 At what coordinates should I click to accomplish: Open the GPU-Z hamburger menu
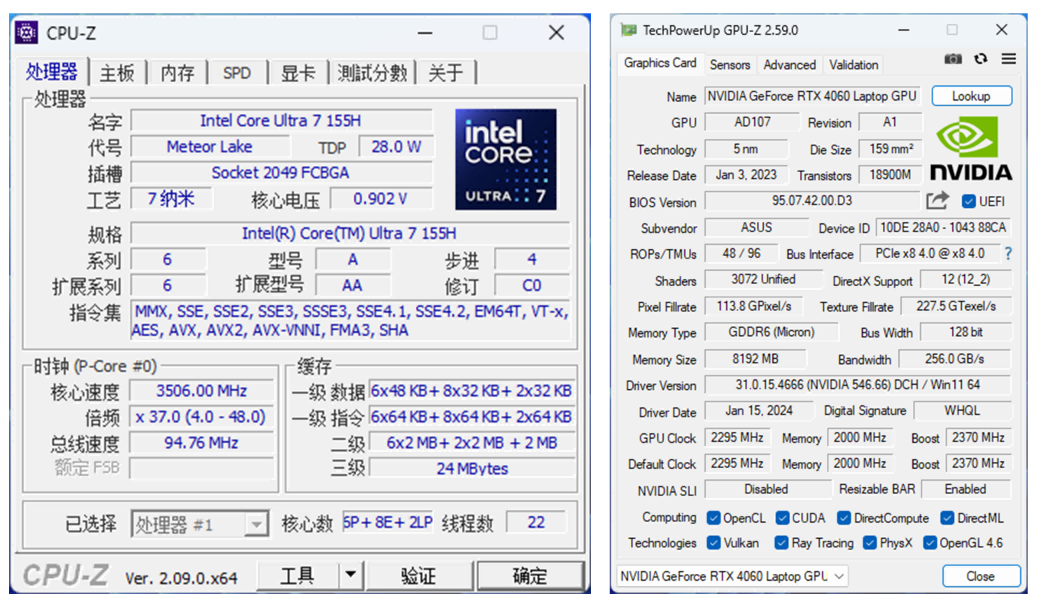[x=1008, y=59]
